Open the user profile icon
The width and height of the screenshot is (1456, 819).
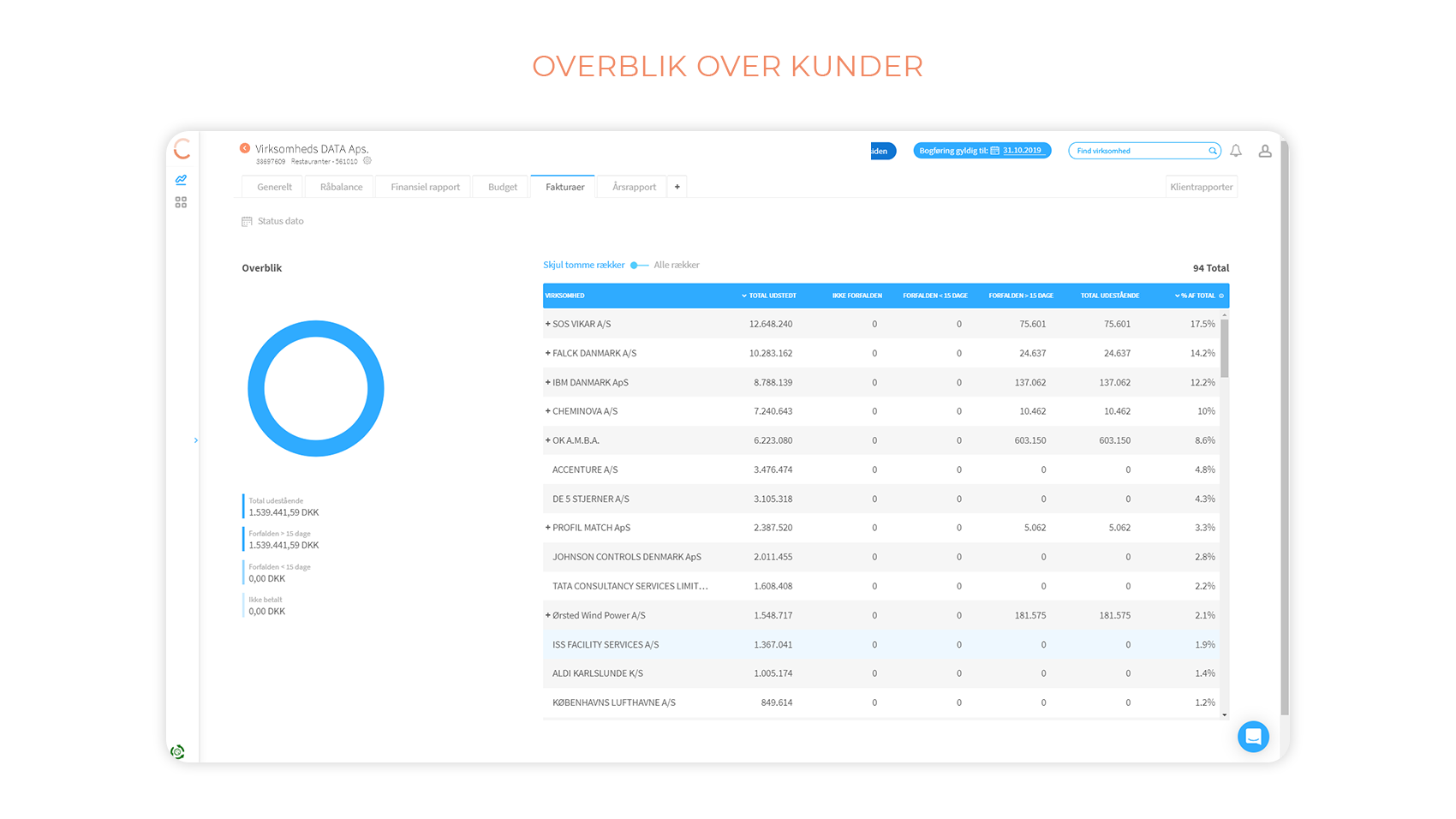[1264, 151]
